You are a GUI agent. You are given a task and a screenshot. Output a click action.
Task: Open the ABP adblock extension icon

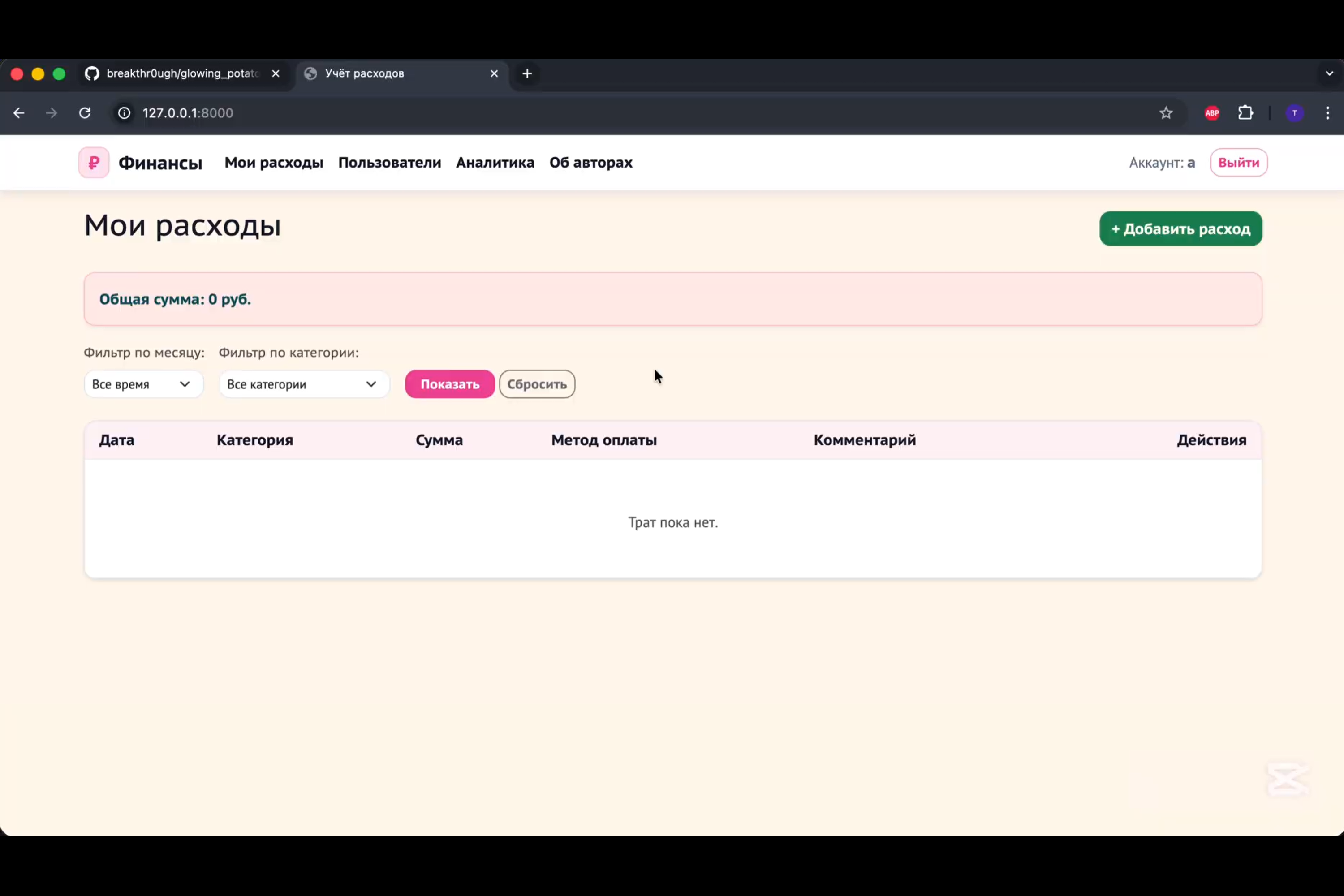[x=1211, y=113]
